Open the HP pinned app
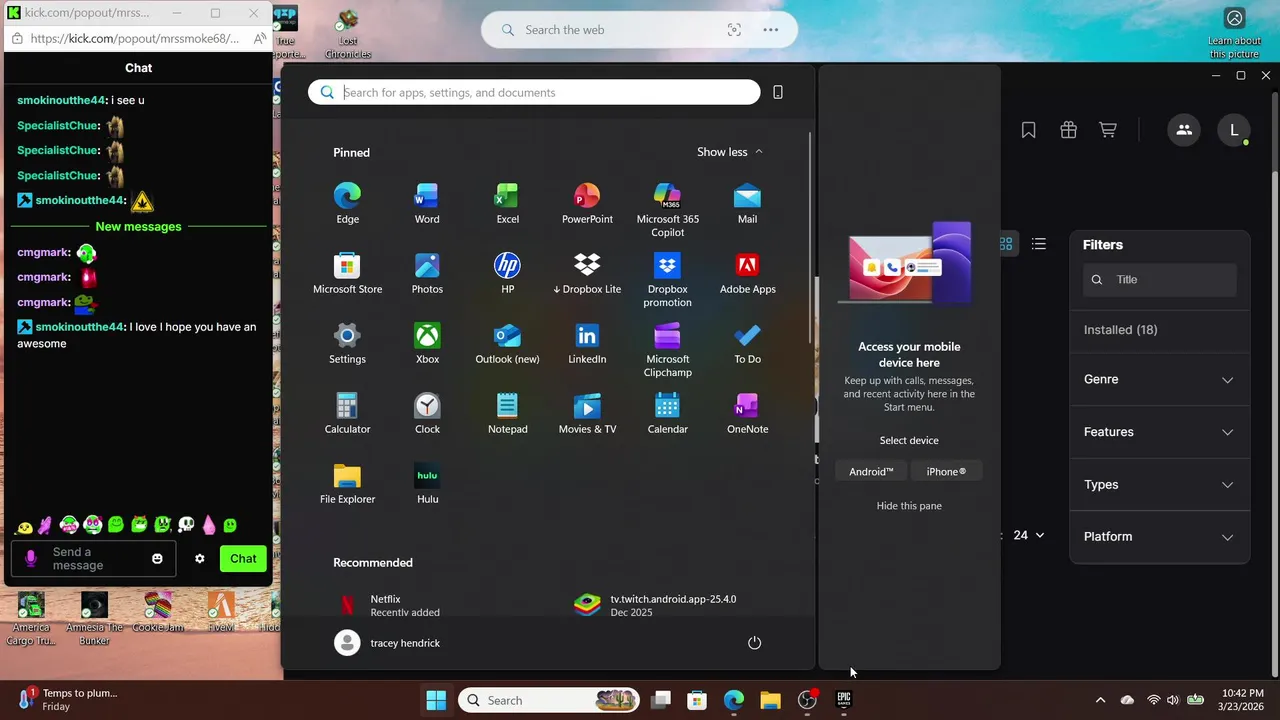Image resolution: width=1280 pixels, height=720 pixels. click(x=507, y=273)
